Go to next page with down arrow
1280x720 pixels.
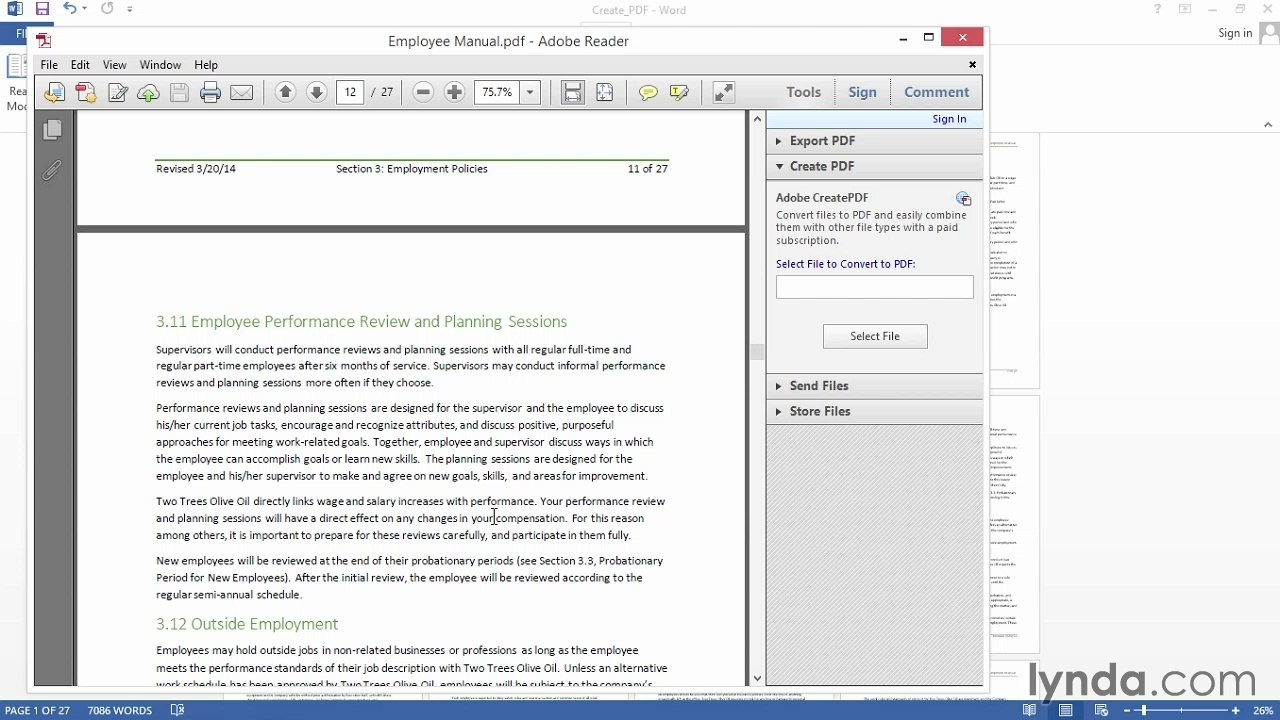316,92
